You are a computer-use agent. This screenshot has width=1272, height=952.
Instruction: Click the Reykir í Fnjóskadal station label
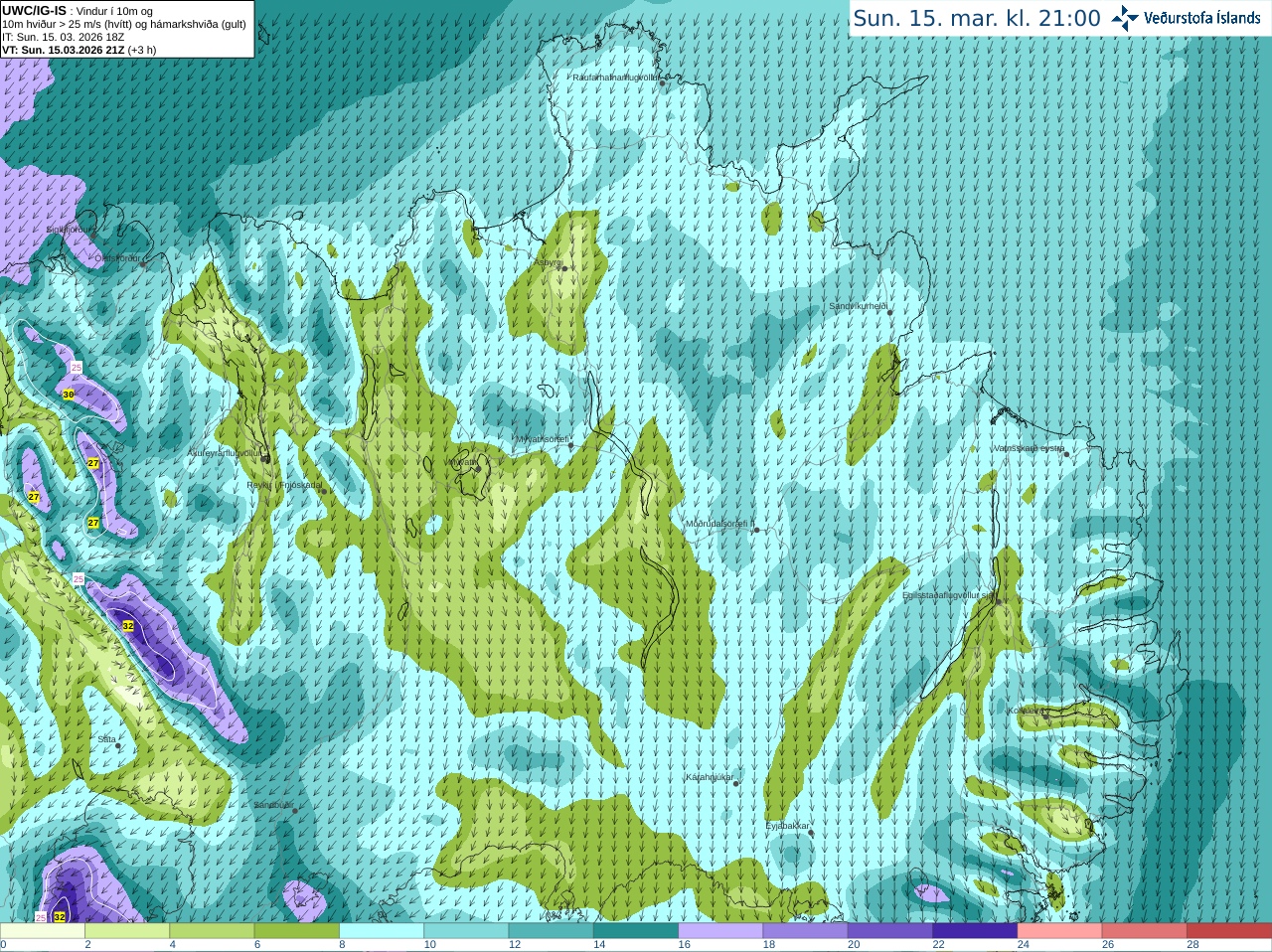pyautogui.click(x=284, y=485)
